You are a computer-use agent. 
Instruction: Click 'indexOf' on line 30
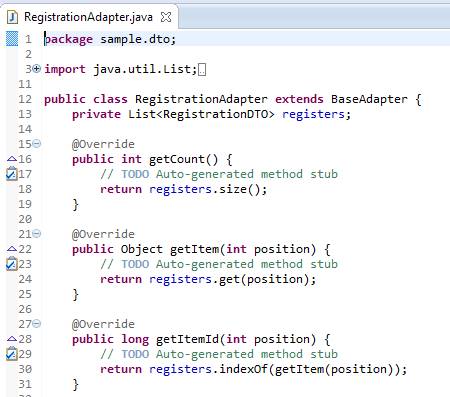coord(243,369)
